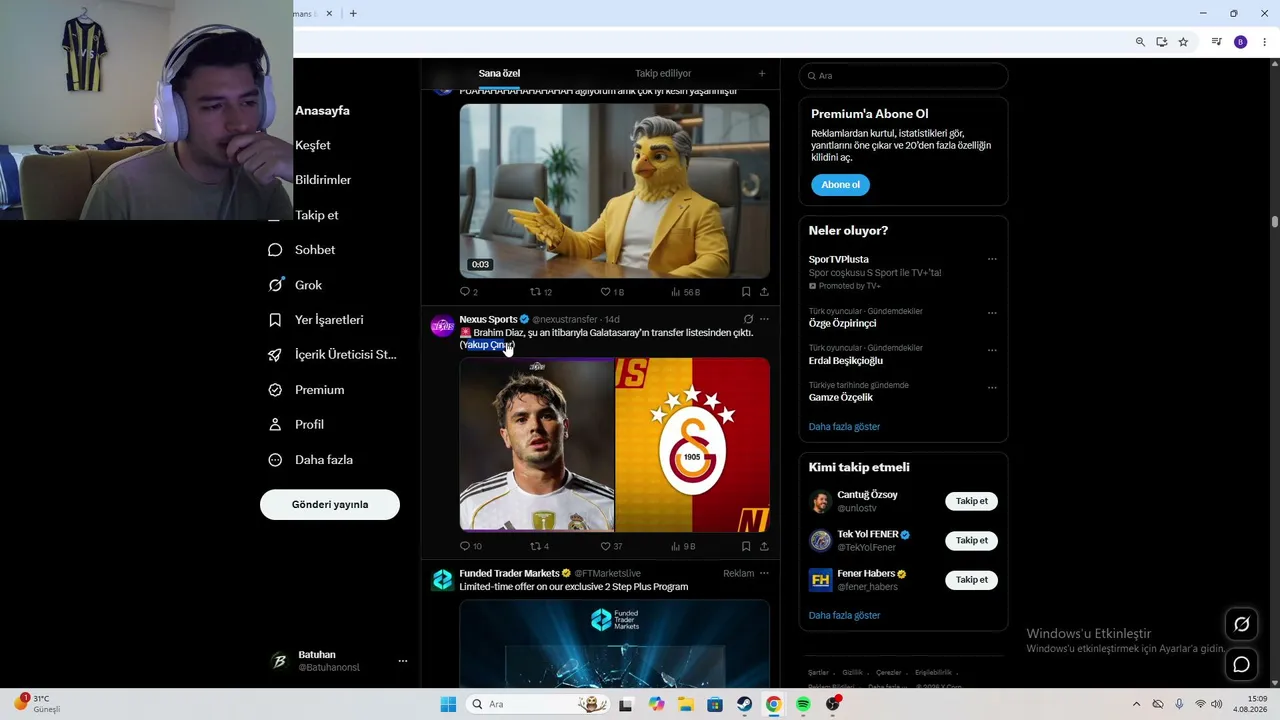
Task: Open account menu next to Batuhan
Action: pyautogui.click(x=403, y=661)
